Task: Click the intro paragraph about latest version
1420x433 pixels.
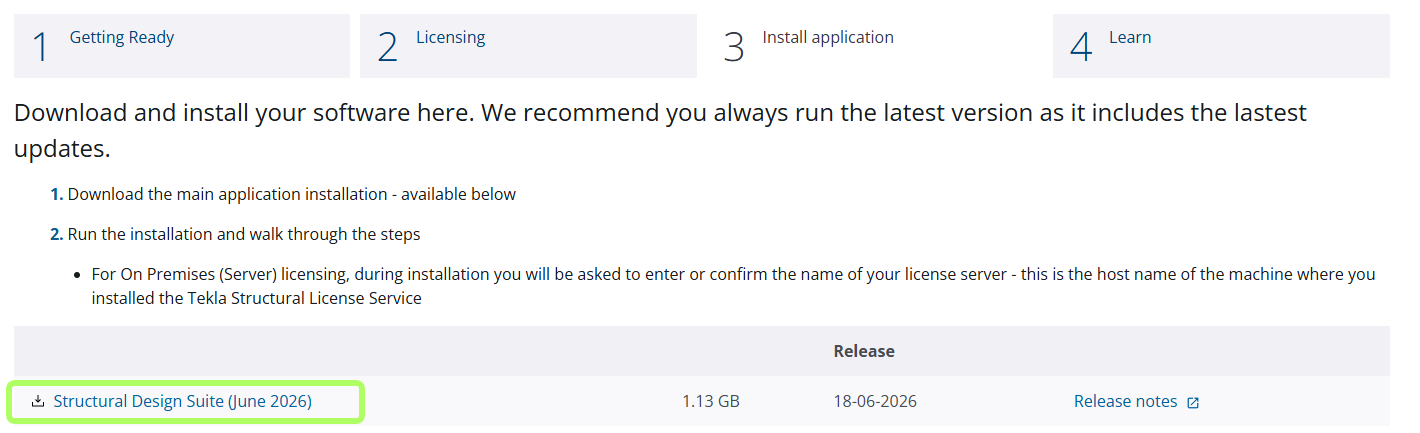Action: (x=660, y=131)
